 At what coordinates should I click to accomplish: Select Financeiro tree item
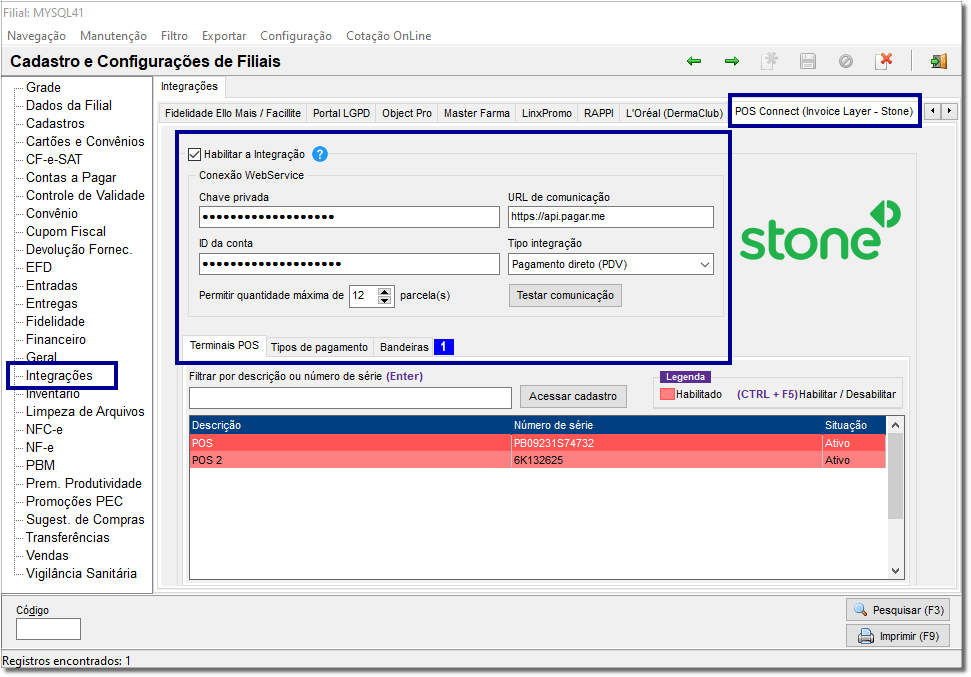click(x=56, y=339)
